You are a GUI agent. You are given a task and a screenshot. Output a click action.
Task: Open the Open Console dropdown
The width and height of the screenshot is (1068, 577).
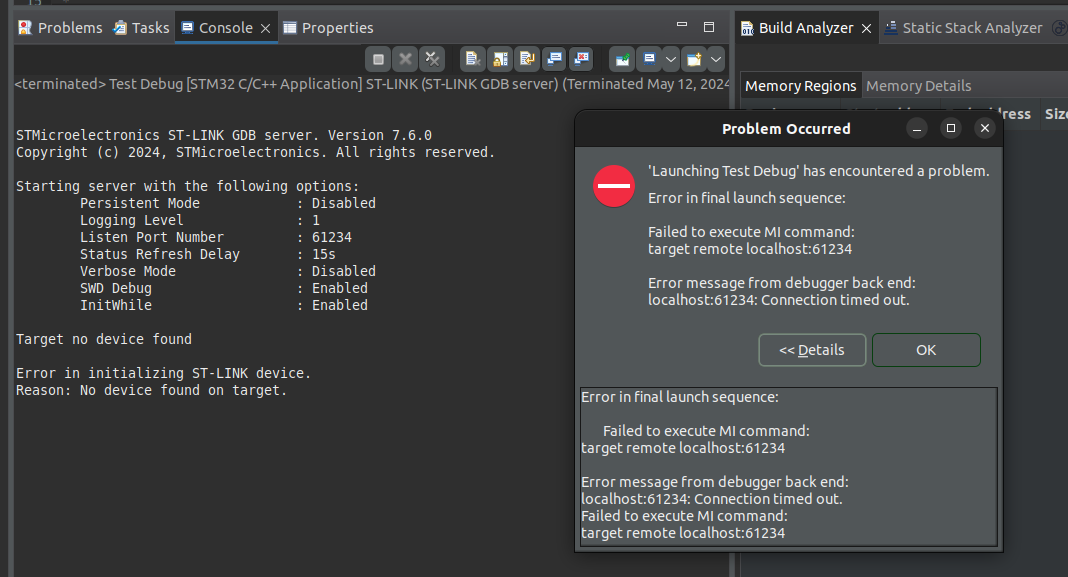pos(716,58)
